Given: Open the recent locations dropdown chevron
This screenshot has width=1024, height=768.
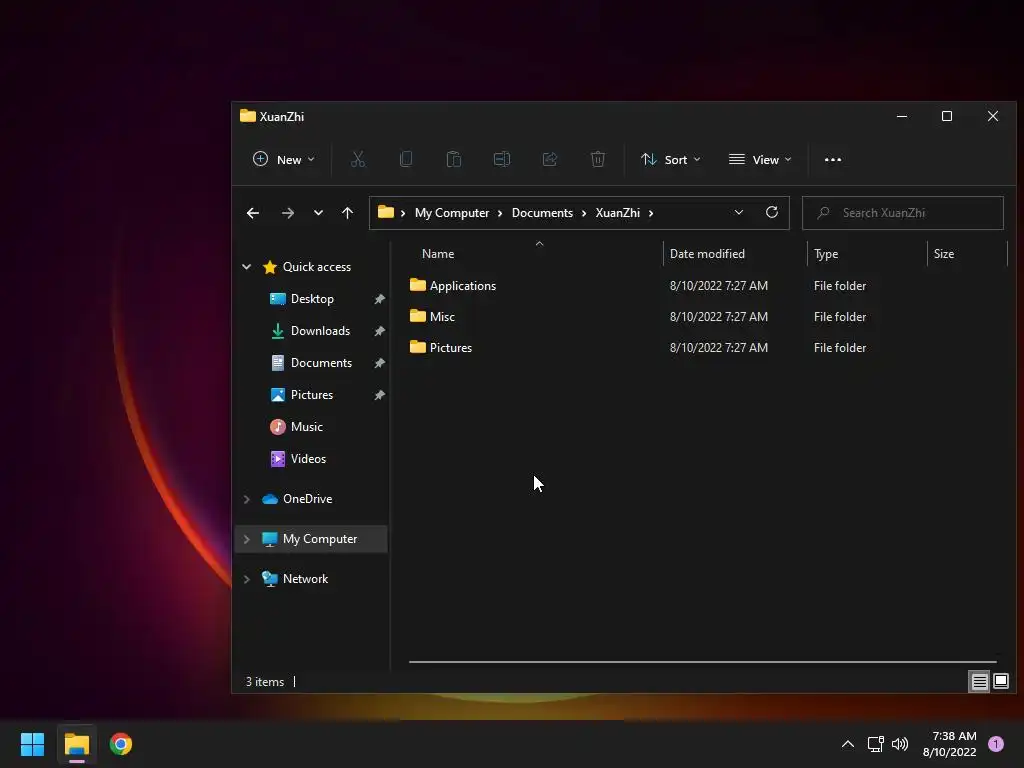Looking at the screenshot, I should coord(318,213).
